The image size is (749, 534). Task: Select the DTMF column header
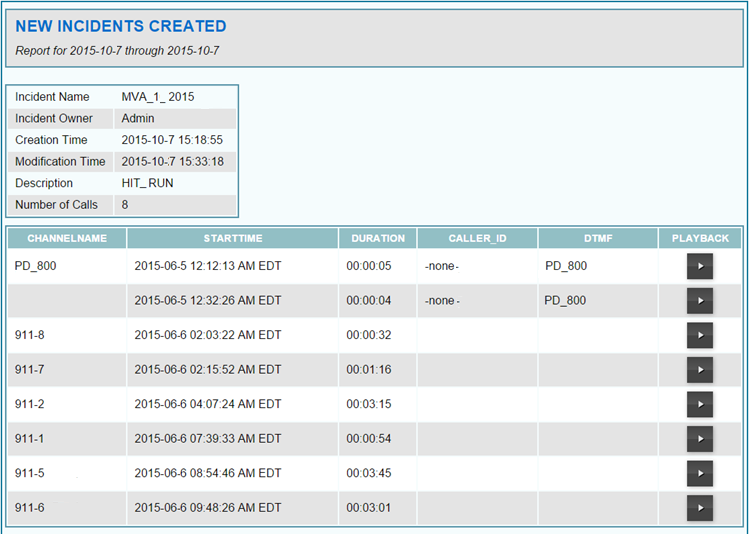598,239
